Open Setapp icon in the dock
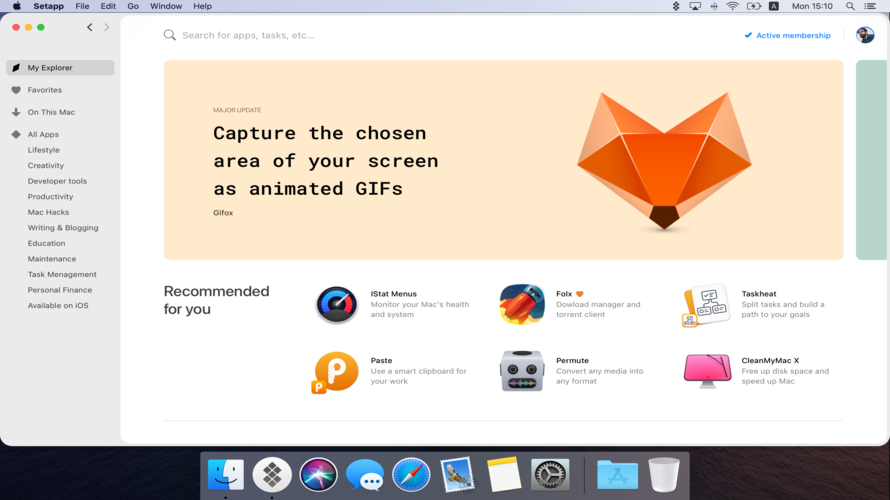Screen dimensions: 890x500 pos(272,474)
